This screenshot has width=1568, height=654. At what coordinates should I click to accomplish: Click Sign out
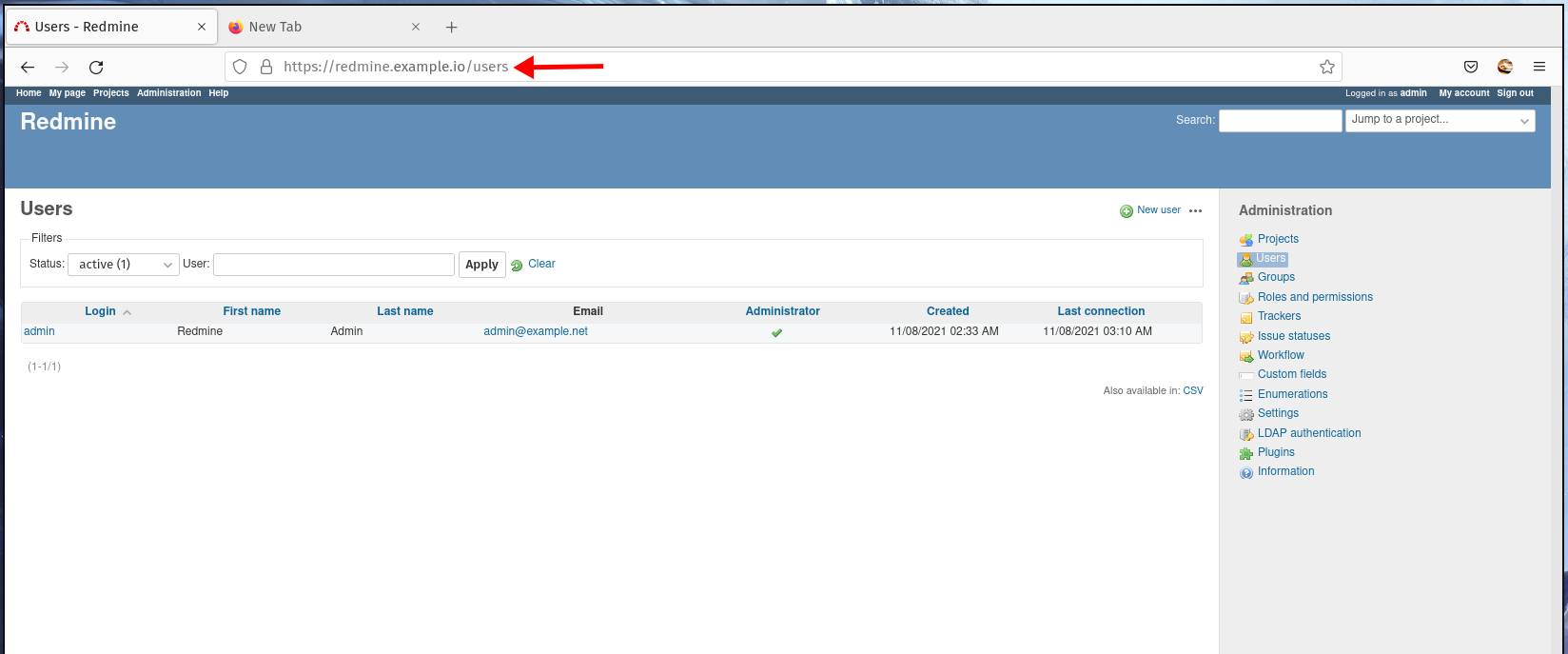[1516, 93]
